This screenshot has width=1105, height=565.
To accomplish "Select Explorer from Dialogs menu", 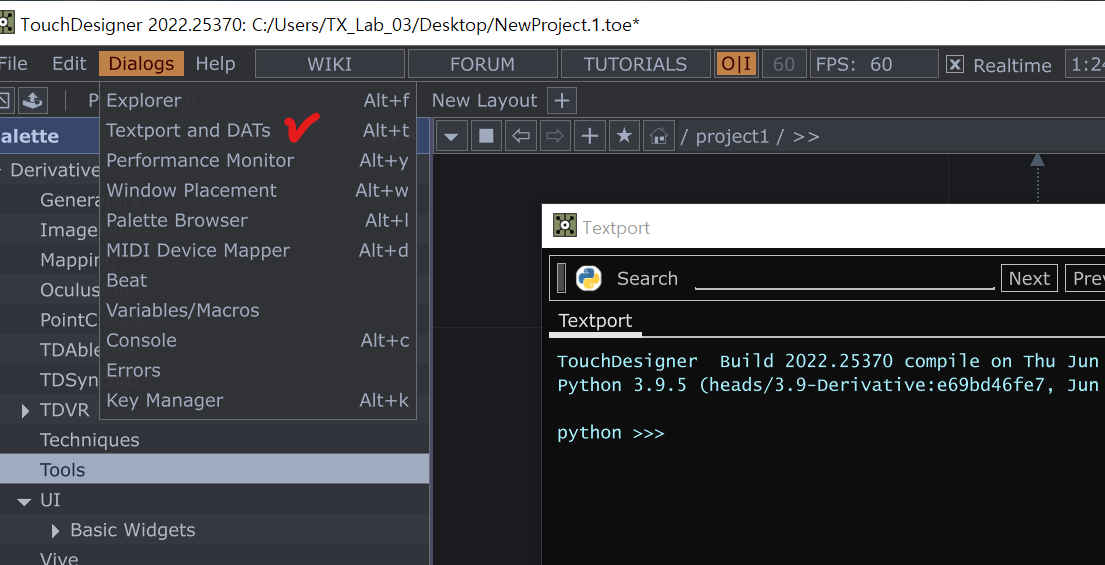I will [x=258, y=100].
